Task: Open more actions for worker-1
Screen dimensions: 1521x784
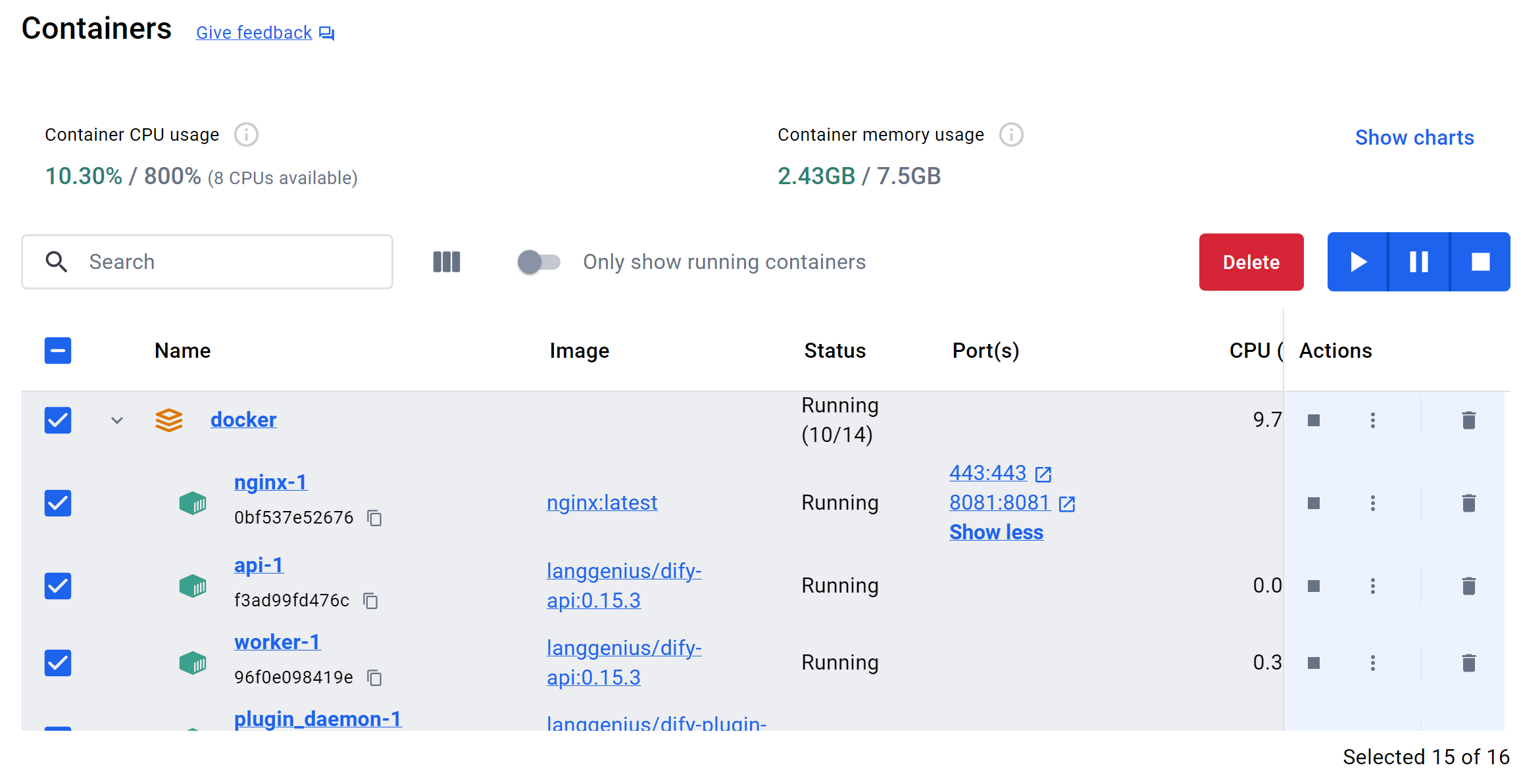Action: tap(1373, 663)
